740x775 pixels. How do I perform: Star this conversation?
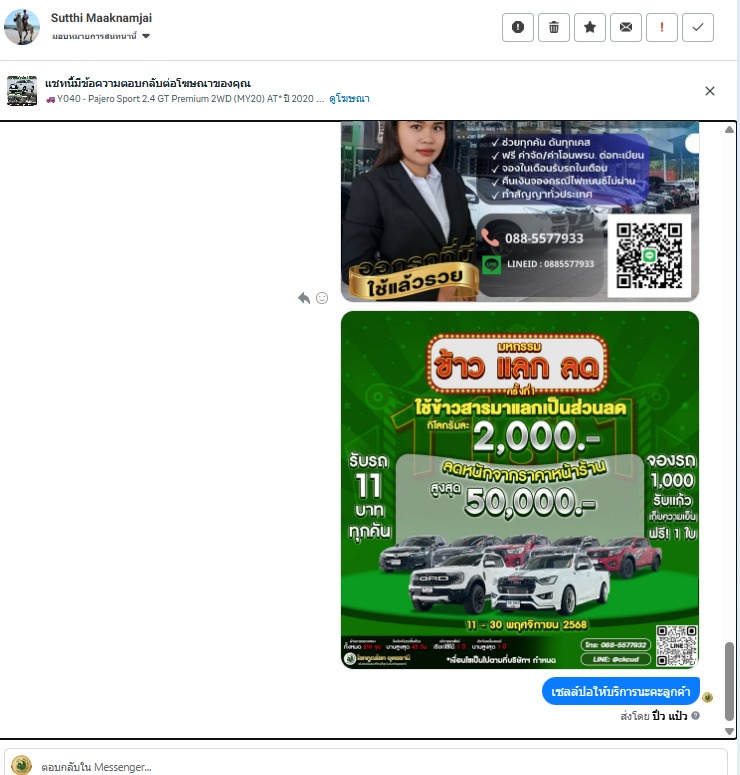(590, 27)
